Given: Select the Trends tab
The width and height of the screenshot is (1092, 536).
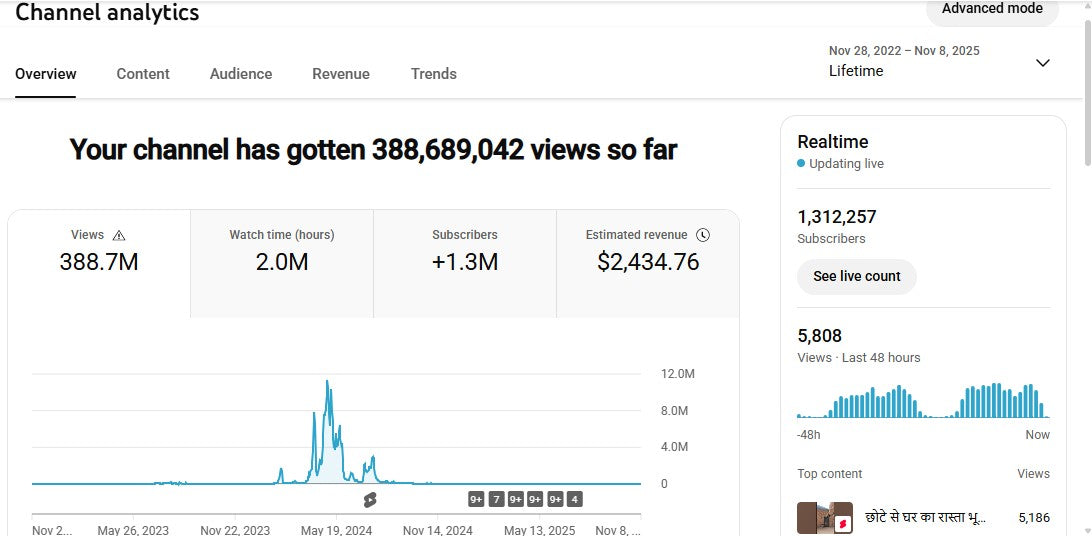Looking at the screenshot, I should click(x=434, y=74).
